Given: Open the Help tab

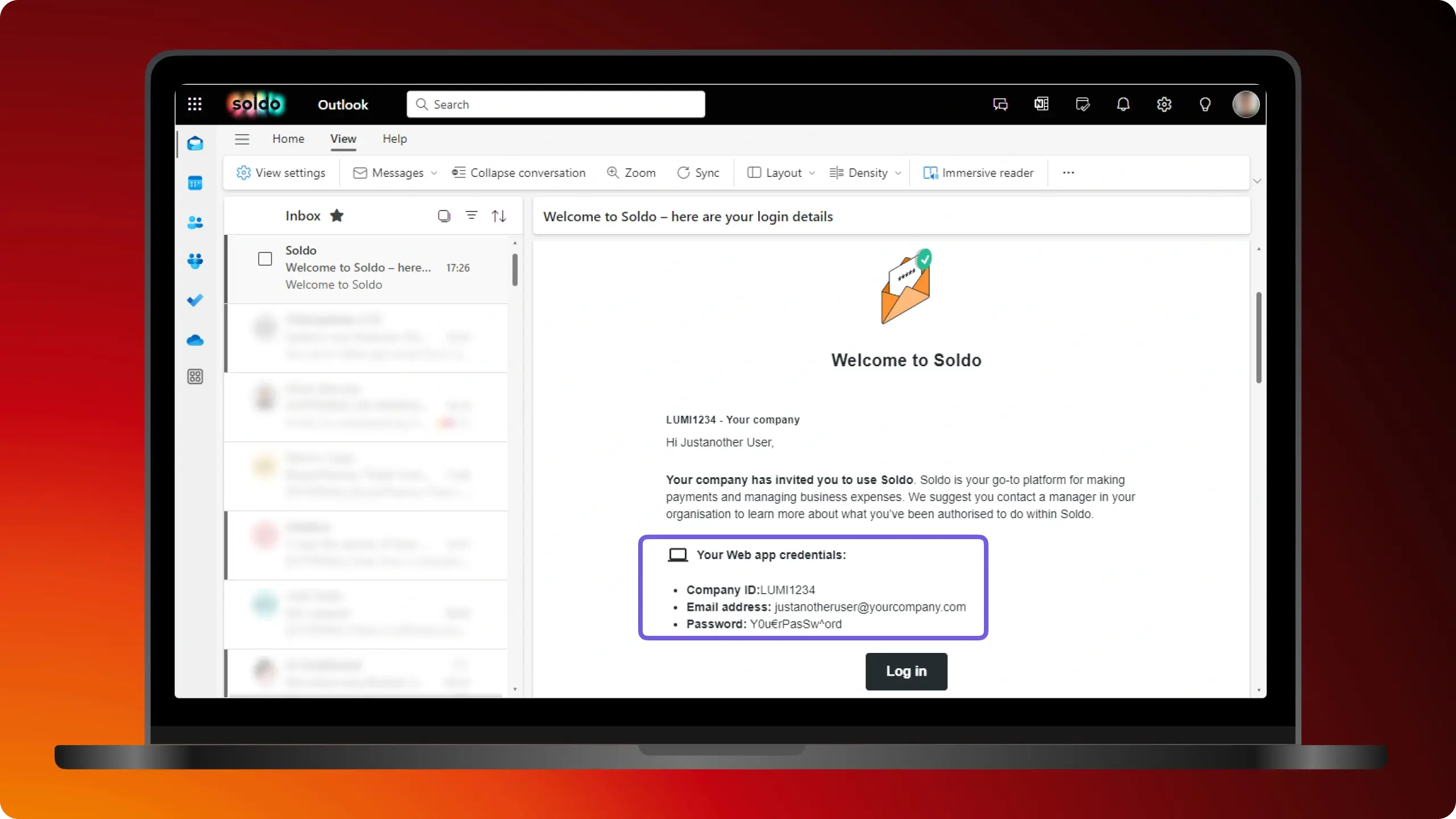Looking at the screenshot, I should pyautogui.click(x=394, y=139).
